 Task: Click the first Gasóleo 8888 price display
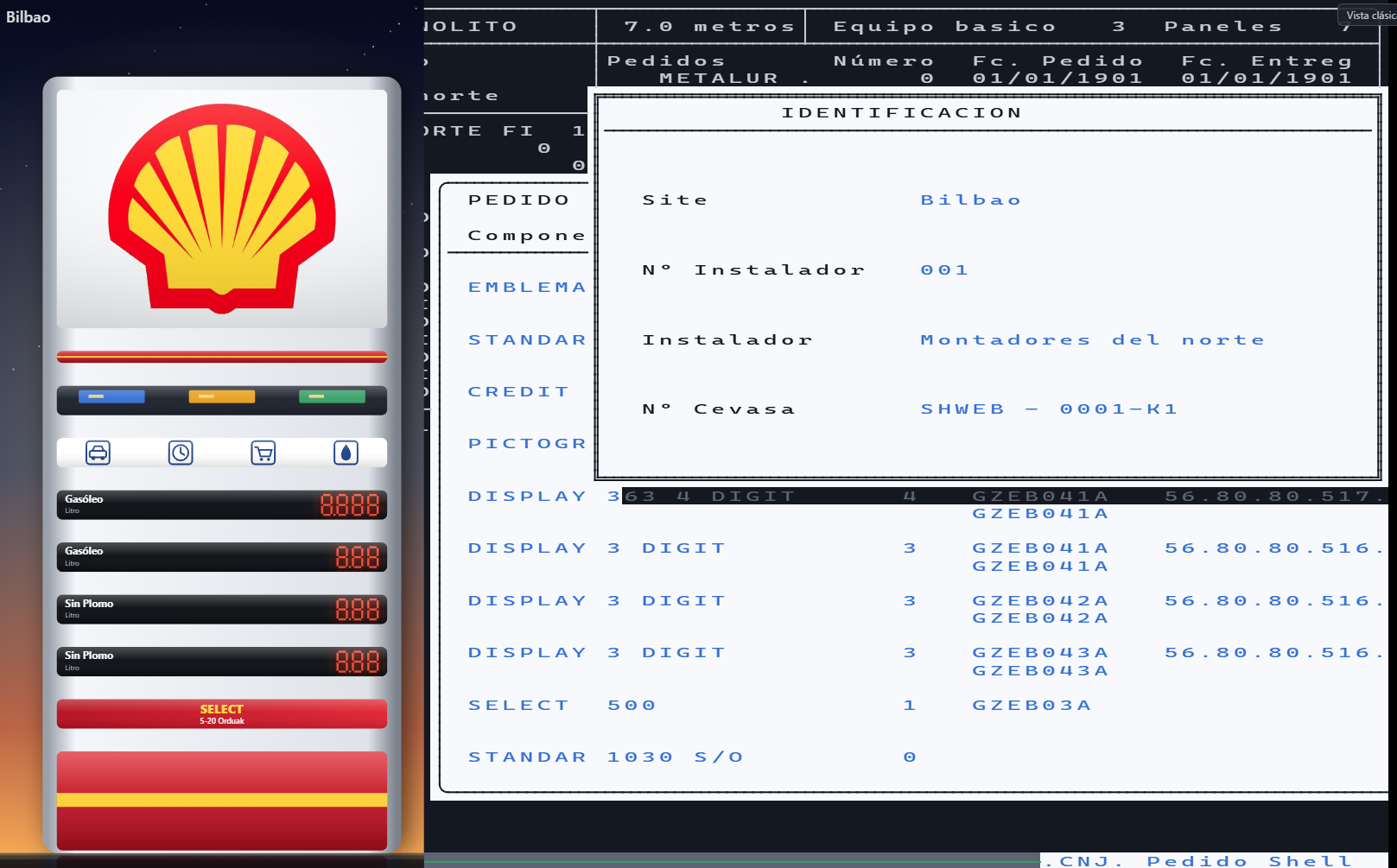tap(222, 505)
